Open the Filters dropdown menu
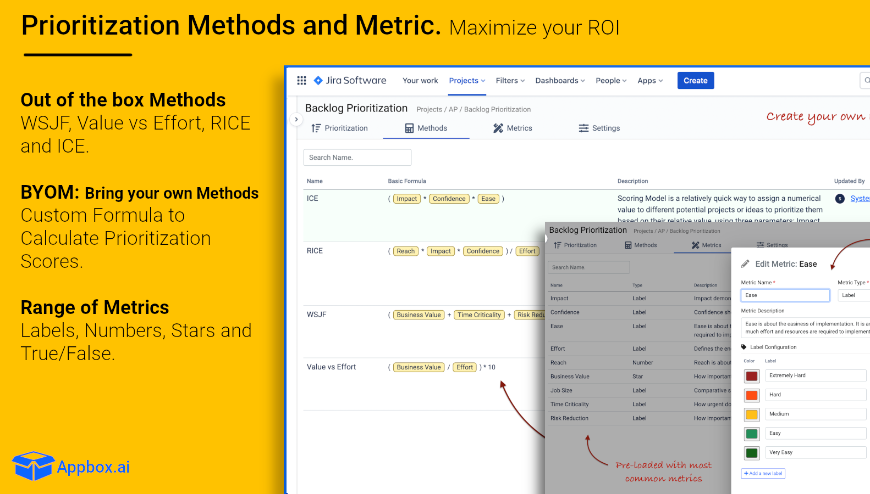 tap(510, 80)
